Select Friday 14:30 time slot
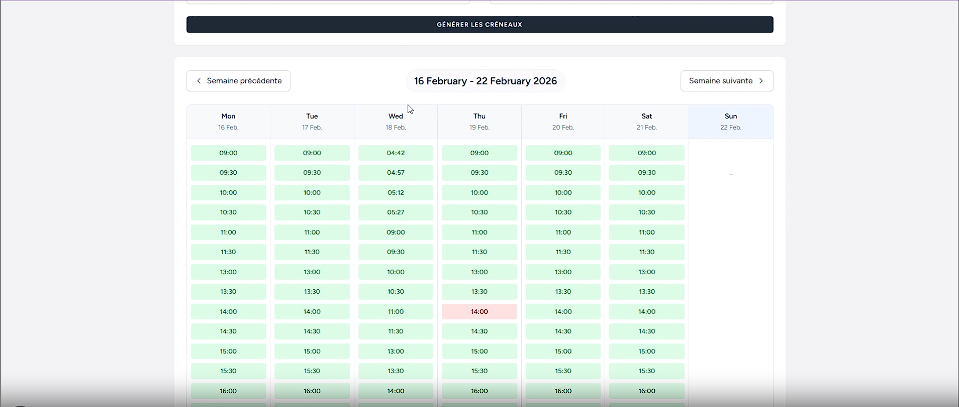Viewport: 959px width, 407px height. click(x=563, y=331)
